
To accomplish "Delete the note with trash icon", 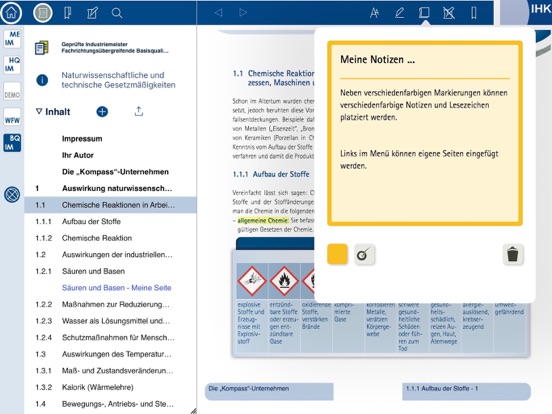I will 513,254.
